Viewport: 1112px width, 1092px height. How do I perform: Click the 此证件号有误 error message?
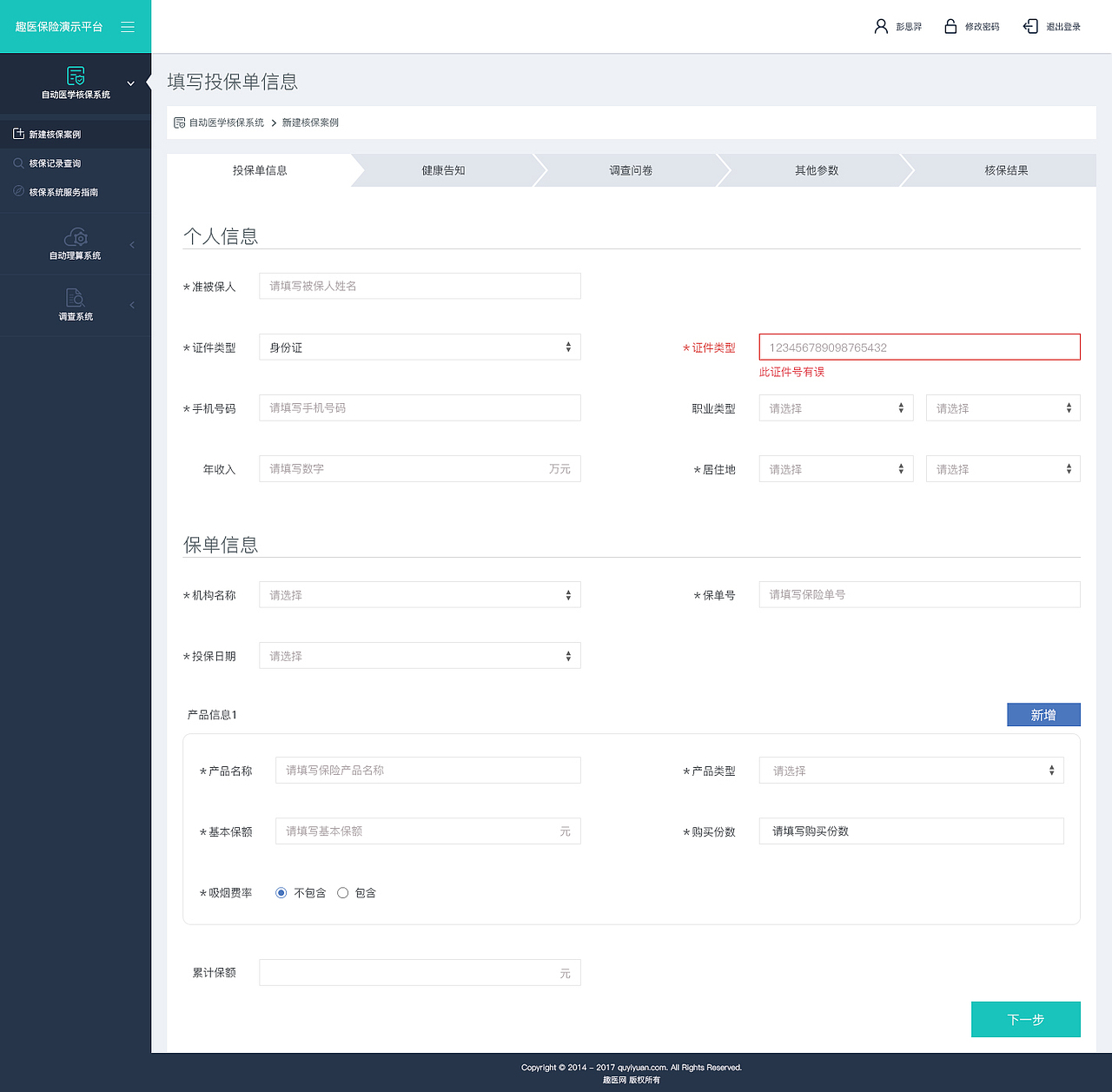click(791, 372)
